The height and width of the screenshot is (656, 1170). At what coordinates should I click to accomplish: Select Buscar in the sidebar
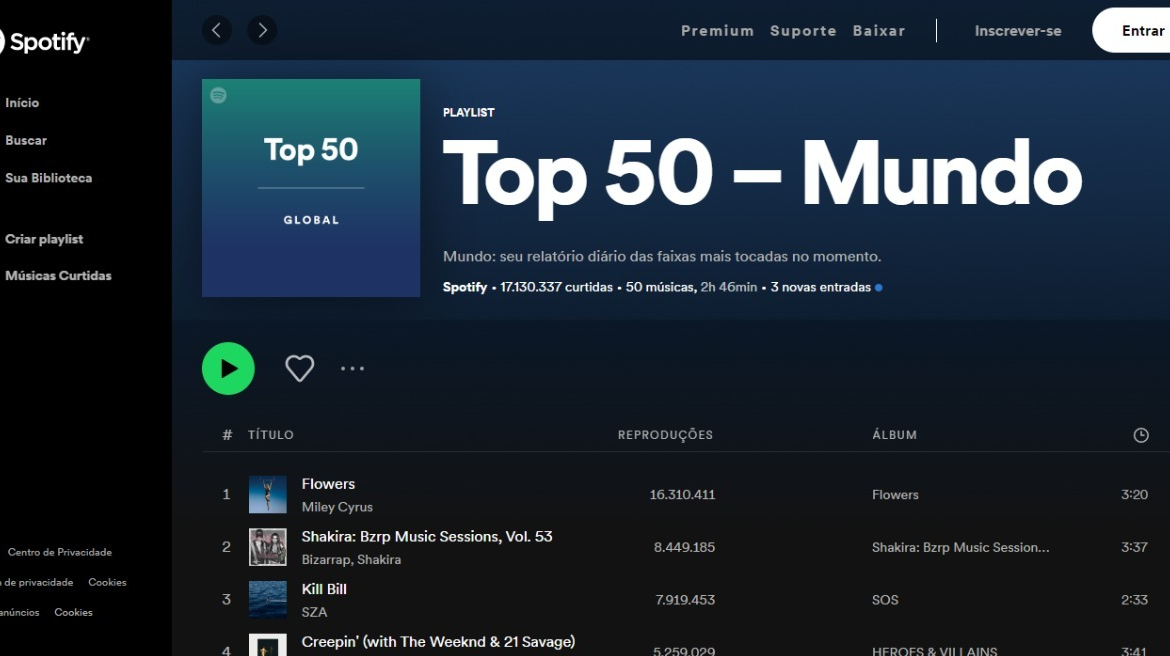pos(26,141)
